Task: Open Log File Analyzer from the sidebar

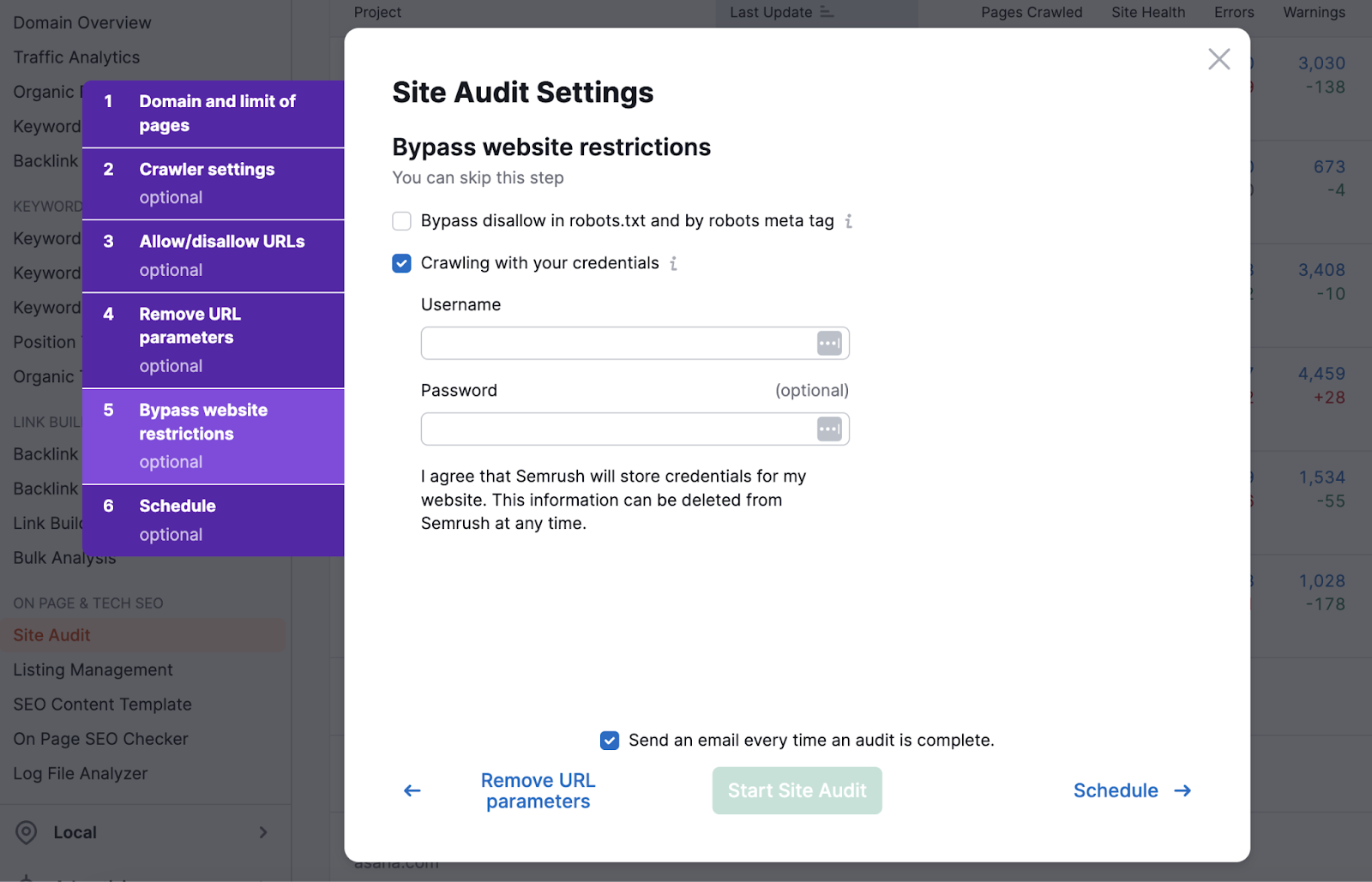Action: [80, 773]
